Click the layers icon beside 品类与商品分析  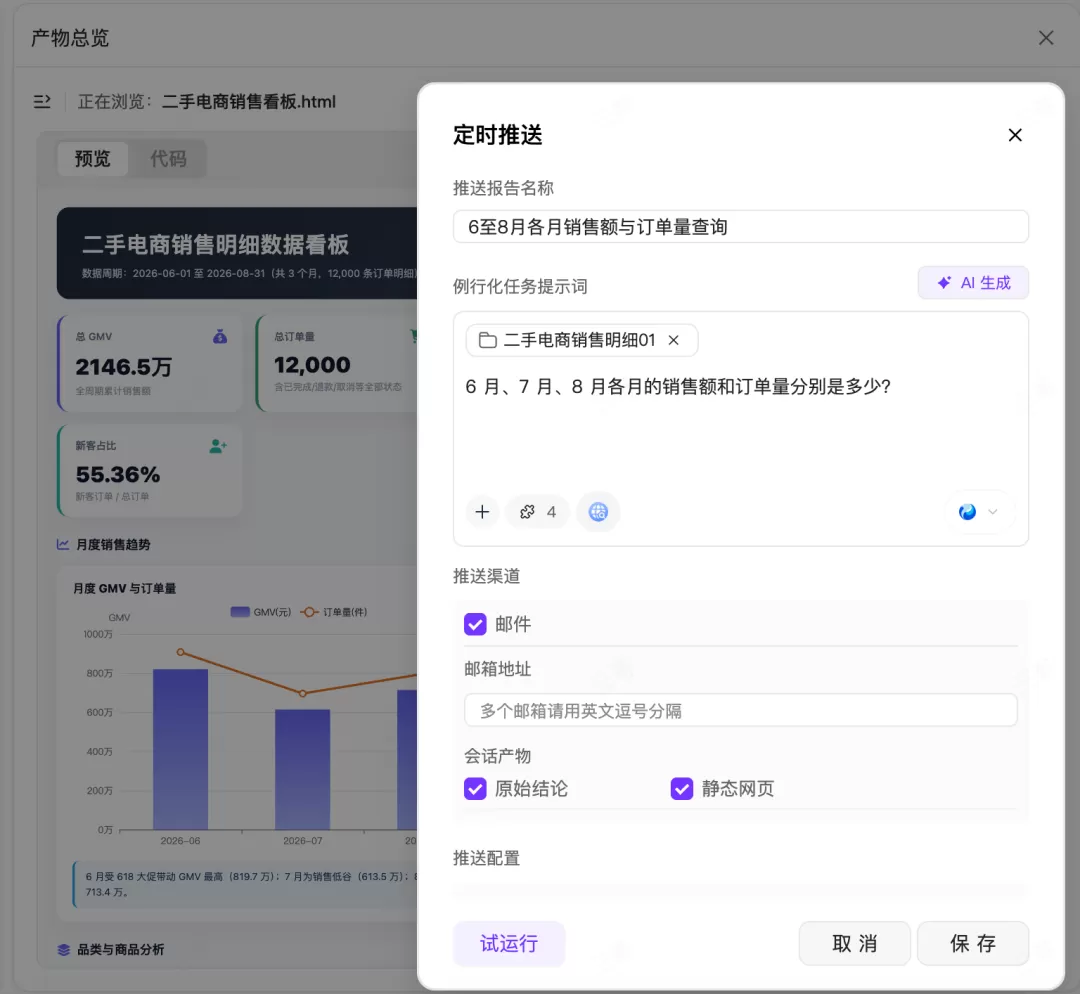click(x=63, y=949)
